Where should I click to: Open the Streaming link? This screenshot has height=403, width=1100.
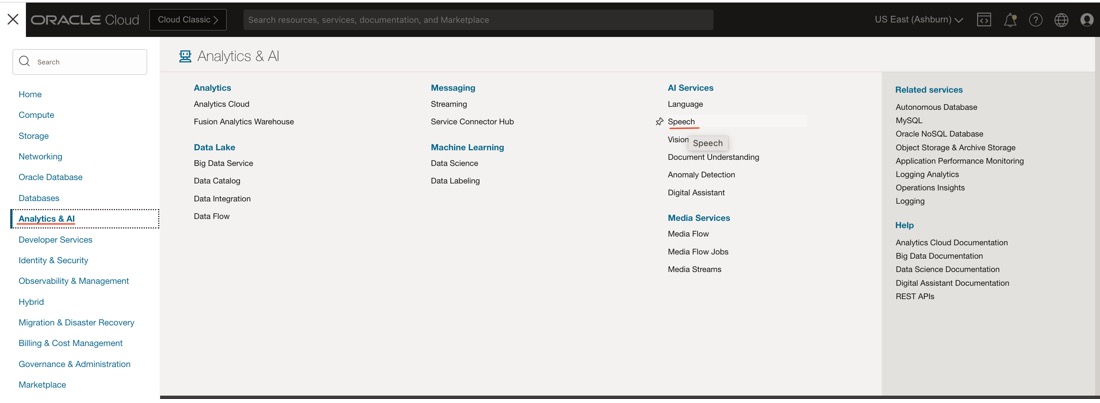point(449,104)
